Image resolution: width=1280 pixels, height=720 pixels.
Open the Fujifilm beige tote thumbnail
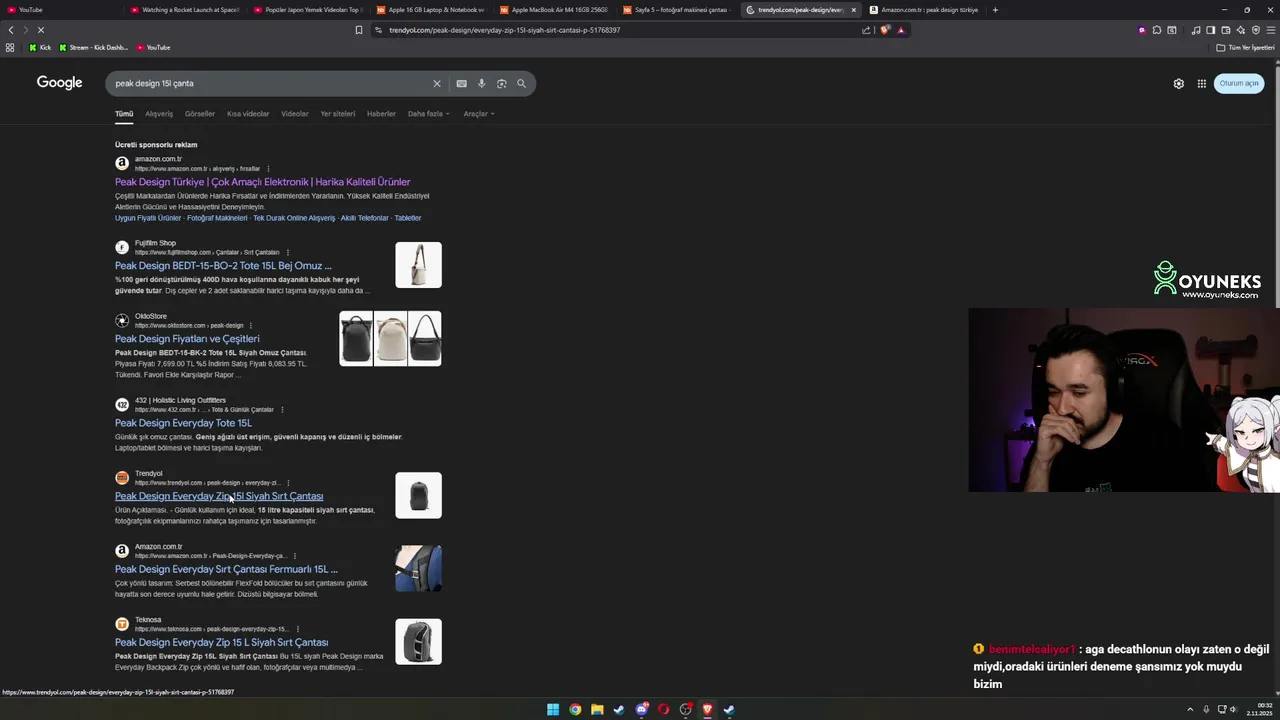[418, 265]
